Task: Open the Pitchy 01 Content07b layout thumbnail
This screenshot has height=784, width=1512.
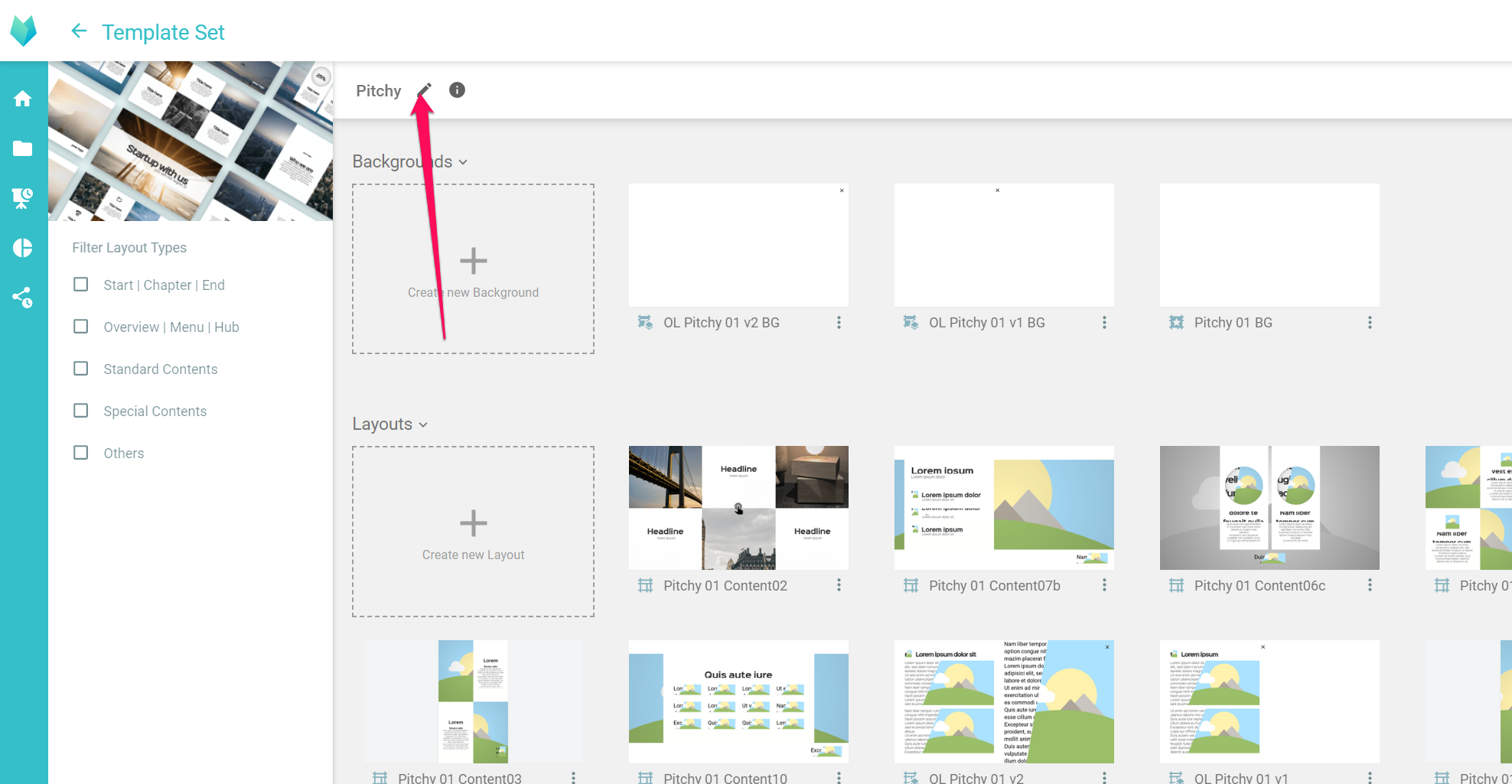Action: click(1004, 508)
